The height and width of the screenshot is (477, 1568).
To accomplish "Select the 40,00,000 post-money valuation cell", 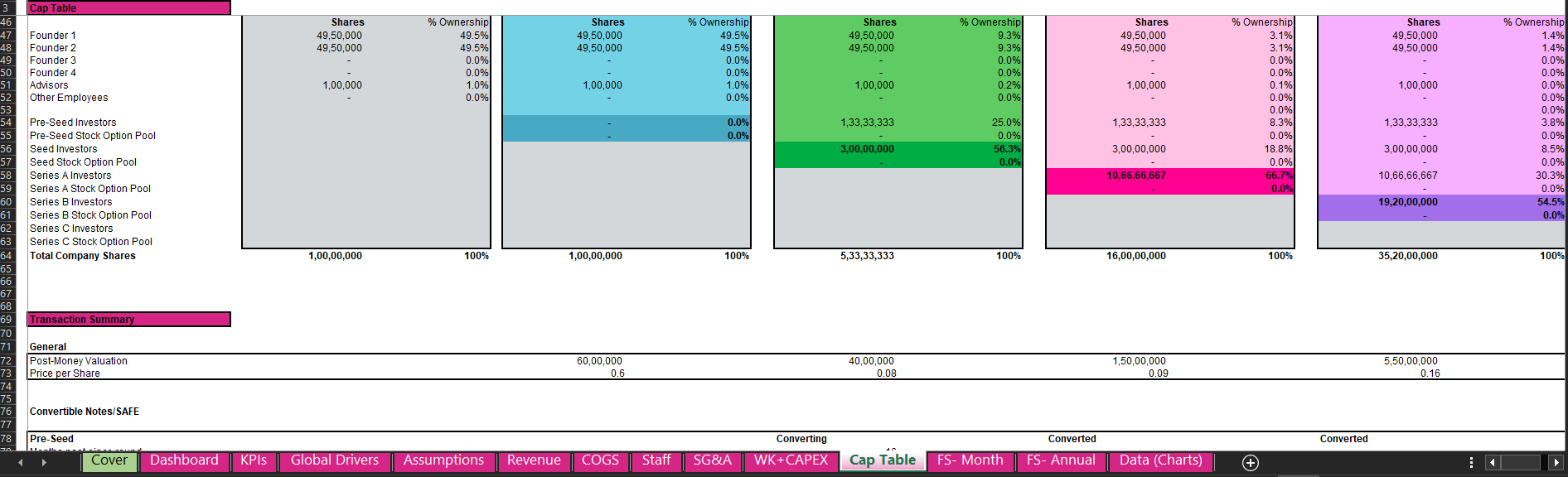I will [871, 361].
